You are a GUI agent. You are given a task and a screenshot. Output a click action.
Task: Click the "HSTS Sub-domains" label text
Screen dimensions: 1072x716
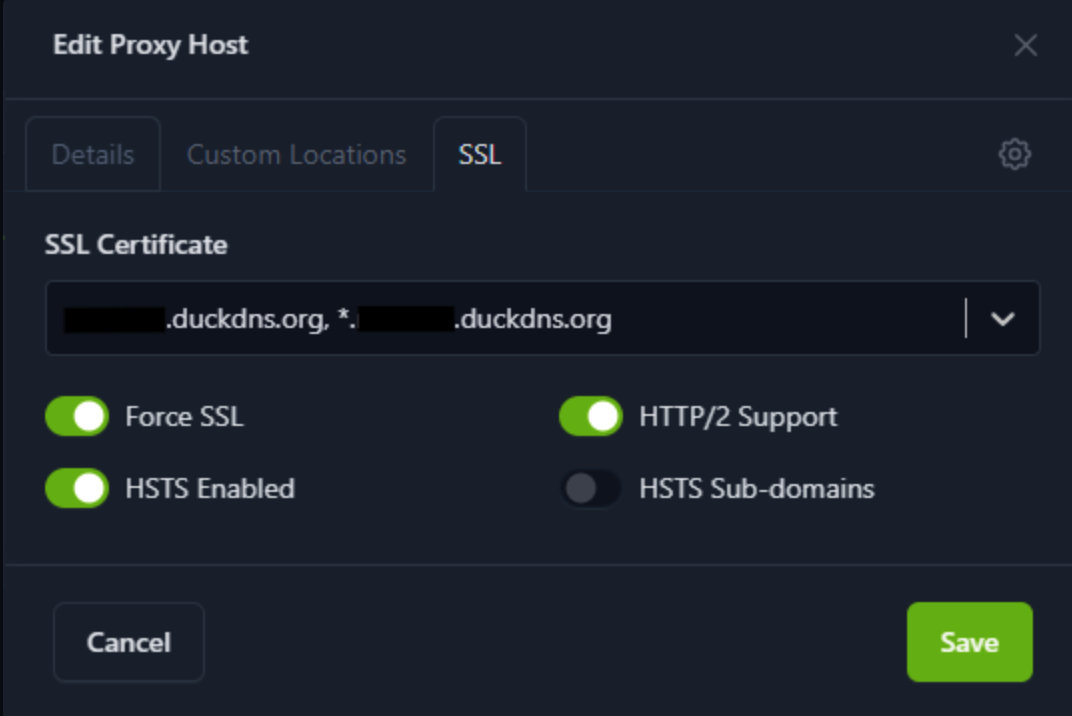pyautogui.click(x=756, y=489)
